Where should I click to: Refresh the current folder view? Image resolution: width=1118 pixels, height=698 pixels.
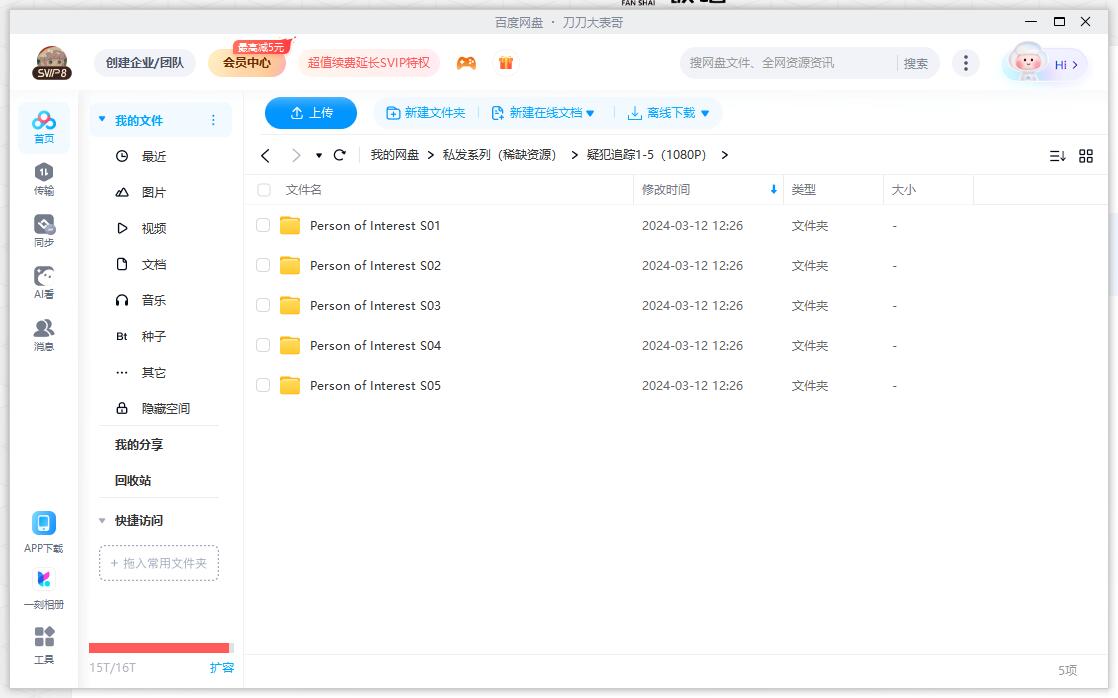(x=340, y=156)
